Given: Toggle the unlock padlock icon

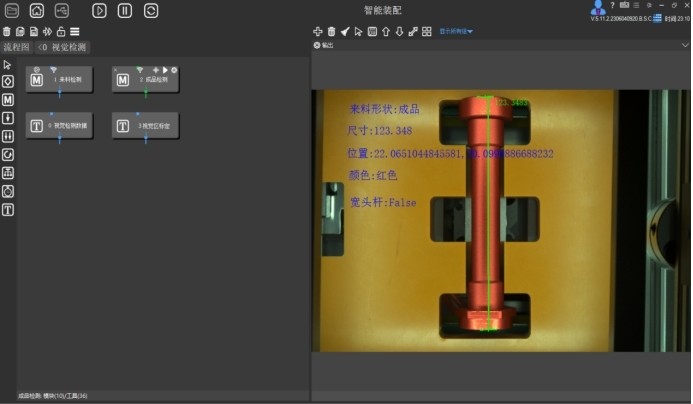Looking at the screenshot, I should coord(61,32).
